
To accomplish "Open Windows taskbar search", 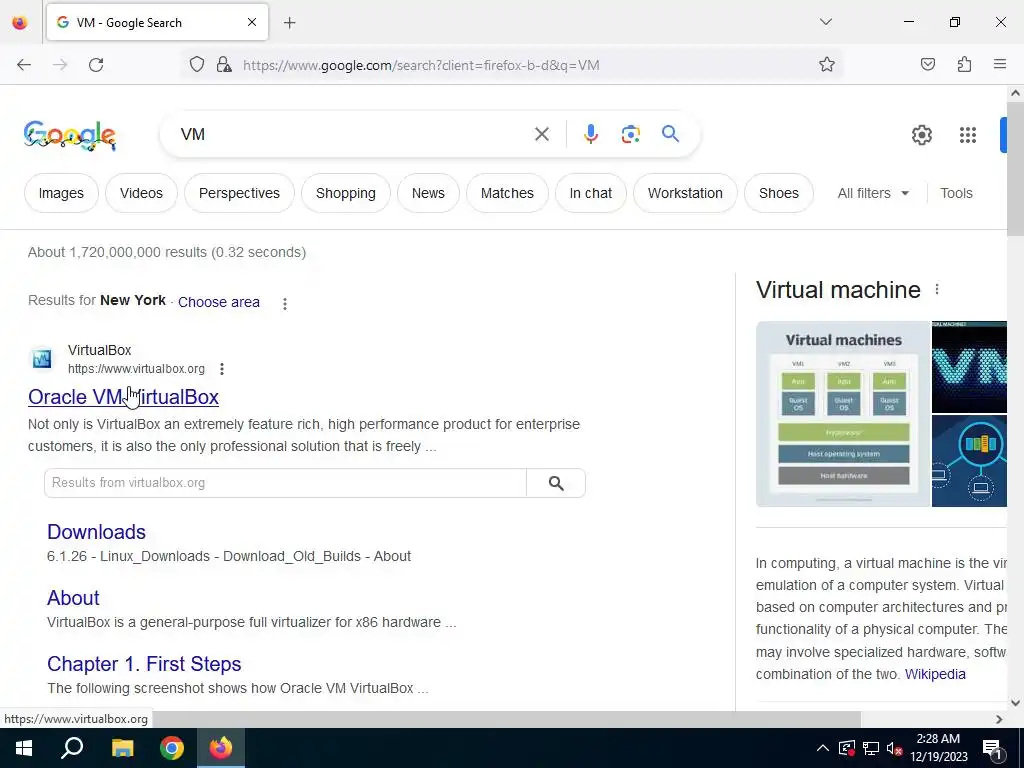I will click(x=72, y=748).
